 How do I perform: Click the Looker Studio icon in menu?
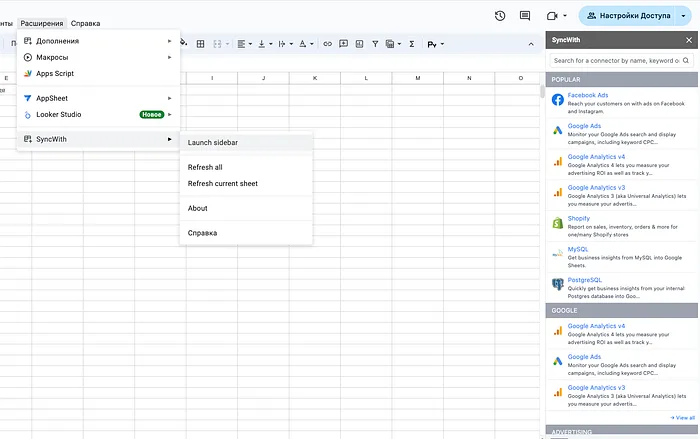coord(28,115)
